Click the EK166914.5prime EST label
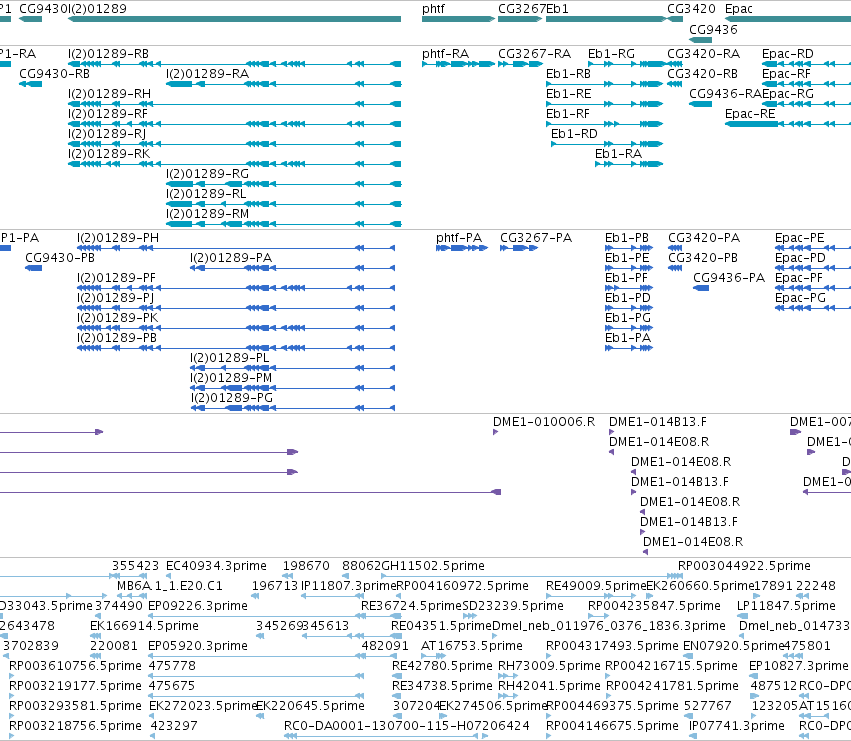851x741 pixels. coord(144,626)
